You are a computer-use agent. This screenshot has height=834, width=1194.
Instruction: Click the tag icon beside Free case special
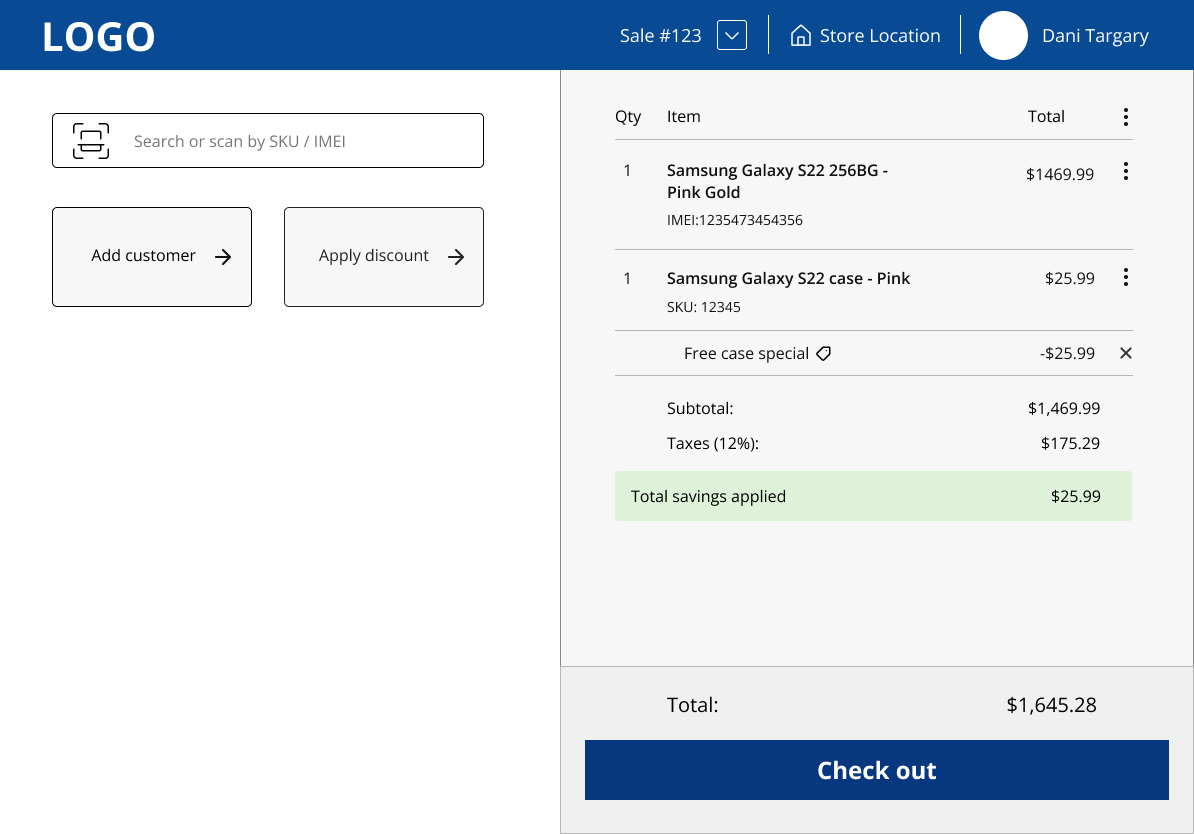(823, 353)
